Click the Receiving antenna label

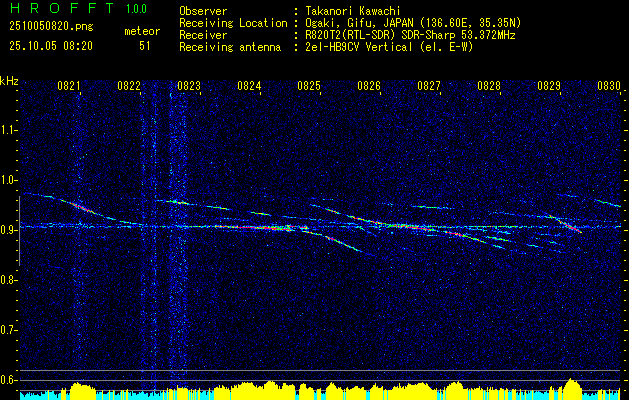point(230,47)
